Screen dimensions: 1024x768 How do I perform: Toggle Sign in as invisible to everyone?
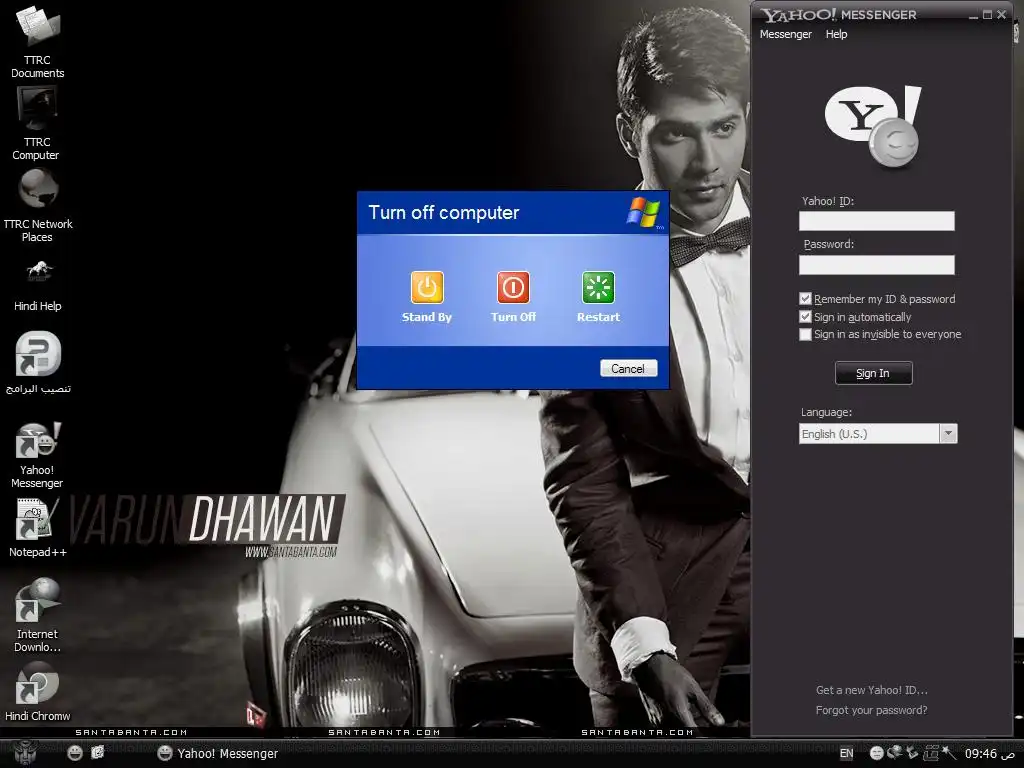[805, 334]
